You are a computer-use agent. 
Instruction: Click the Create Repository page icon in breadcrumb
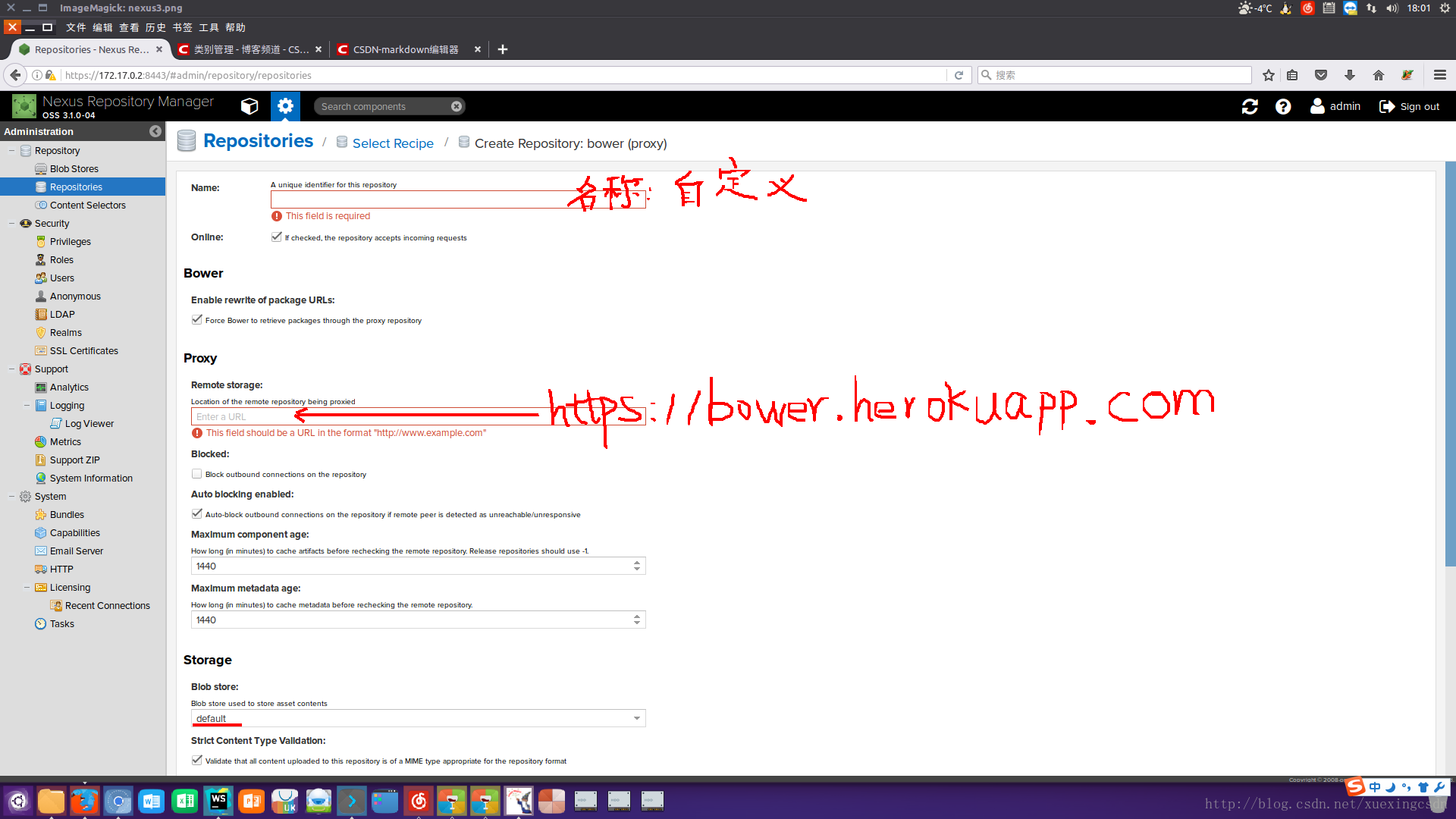[x=464, y=143]
